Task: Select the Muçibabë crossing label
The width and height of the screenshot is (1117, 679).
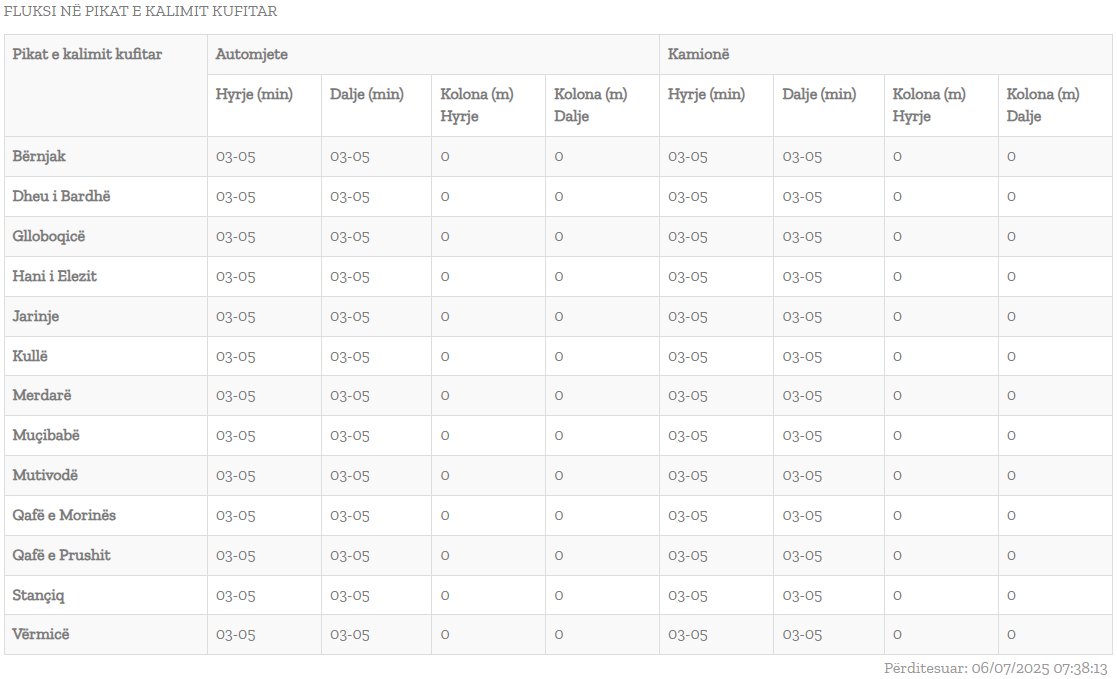Action: [46, 435]
